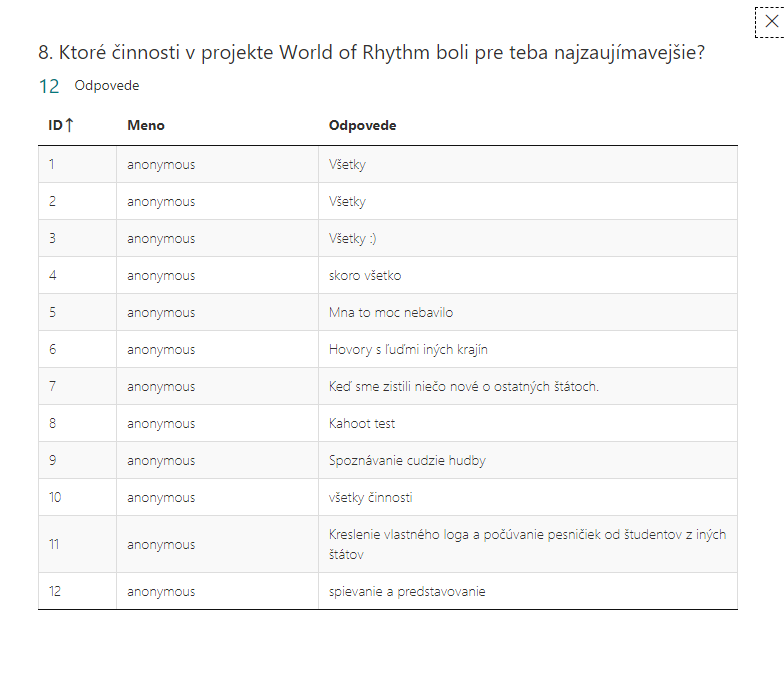Select the 'Mna to moc nebavilo' answer
This screenshot has height=697, width=784.
[391, 312]
